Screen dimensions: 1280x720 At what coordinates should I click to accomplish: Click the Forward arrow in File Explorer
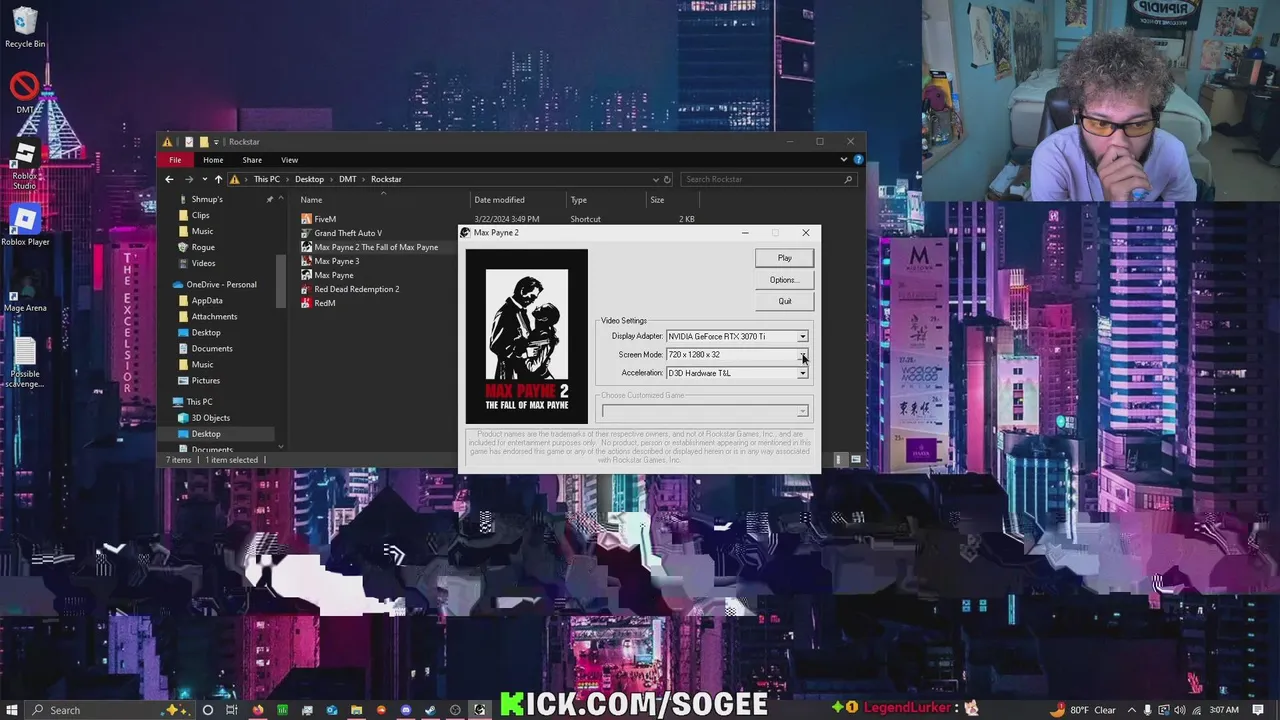coord(188,179)
